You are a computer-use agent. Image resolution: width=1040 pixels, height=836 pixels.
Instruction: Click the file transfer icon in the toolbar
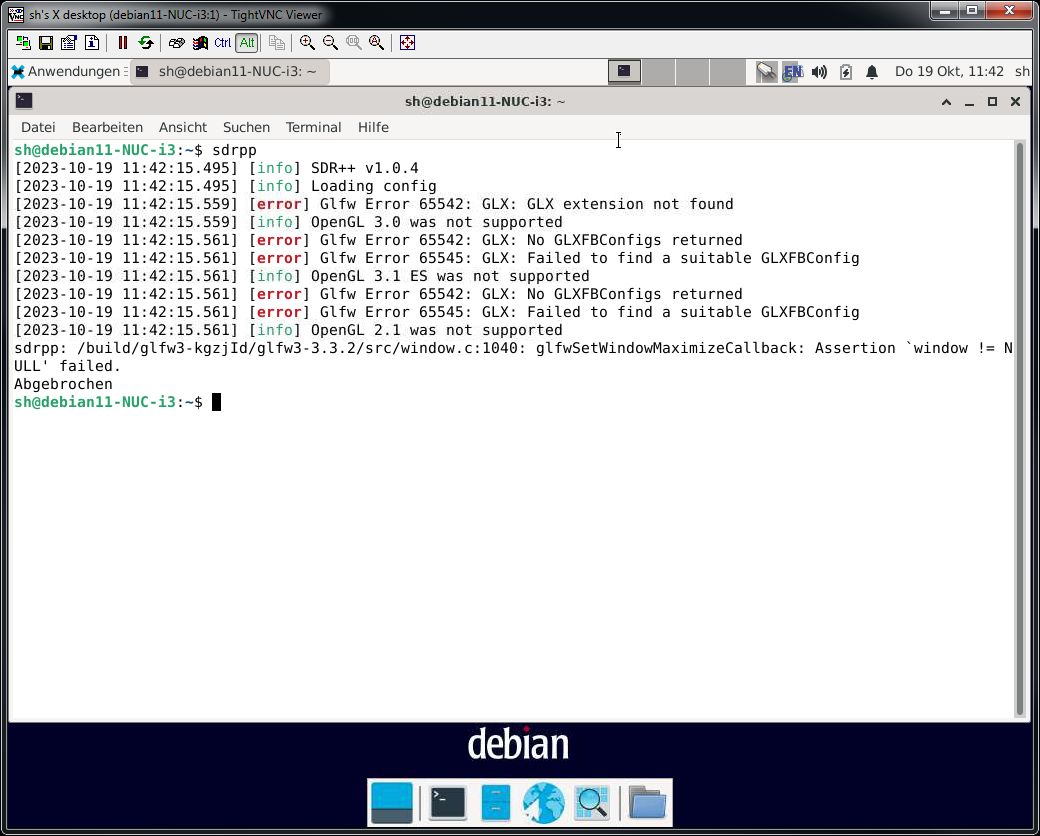coord(277,43)
